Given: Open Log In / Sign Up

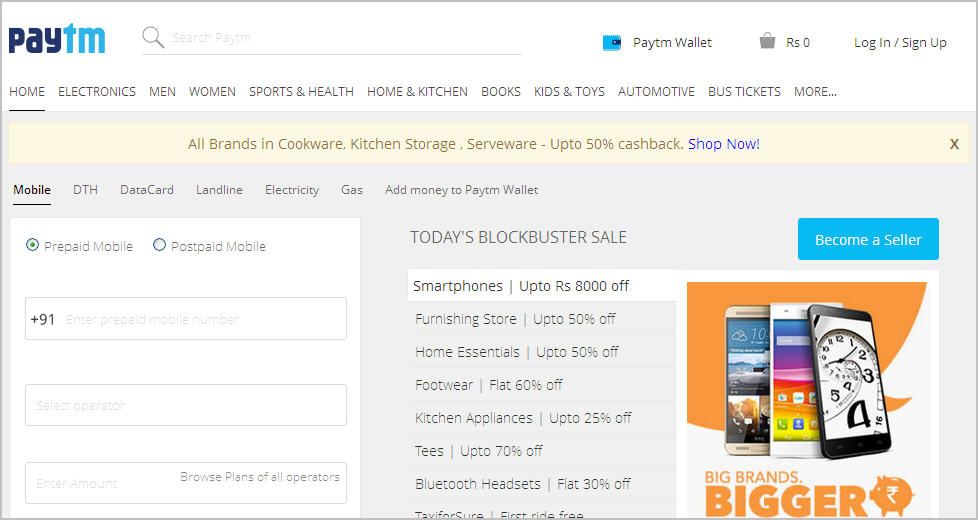Looking at the screenshot, I should click(x=900, y=42).
